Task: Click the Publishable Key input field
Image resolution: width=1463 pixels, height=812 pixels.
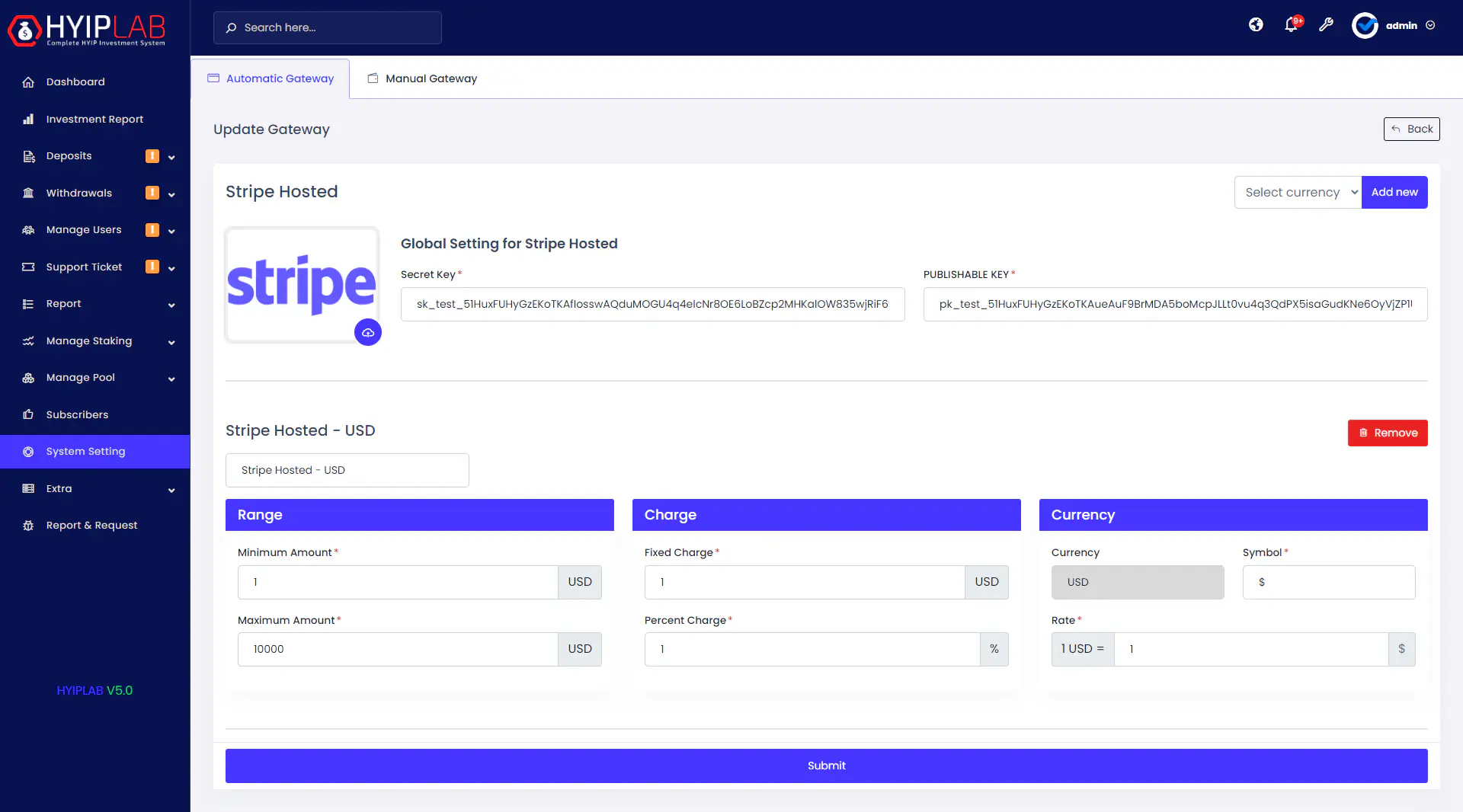Action: coord(1176,304)
